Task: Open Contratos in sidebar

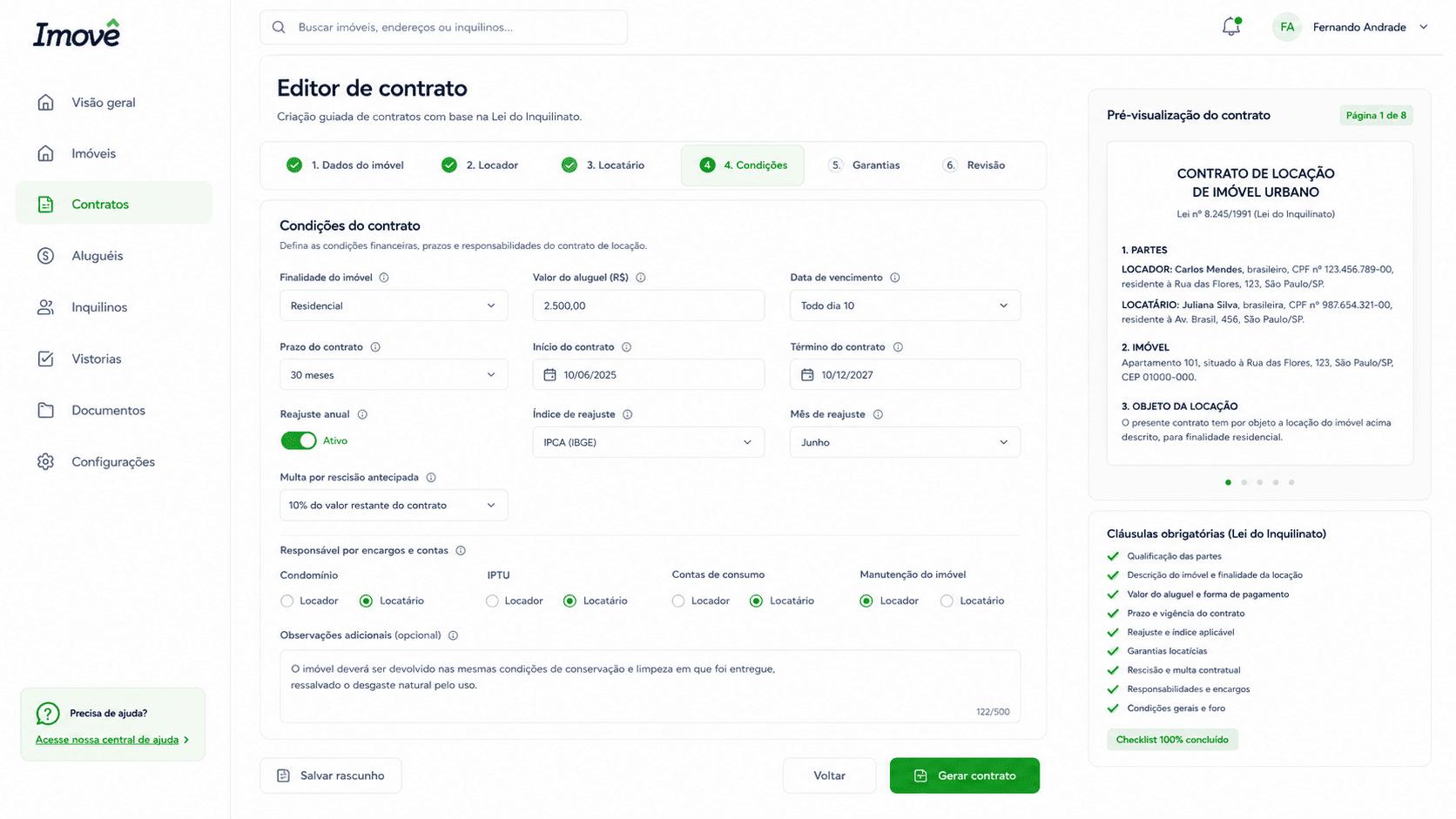Action: (114, 205)
